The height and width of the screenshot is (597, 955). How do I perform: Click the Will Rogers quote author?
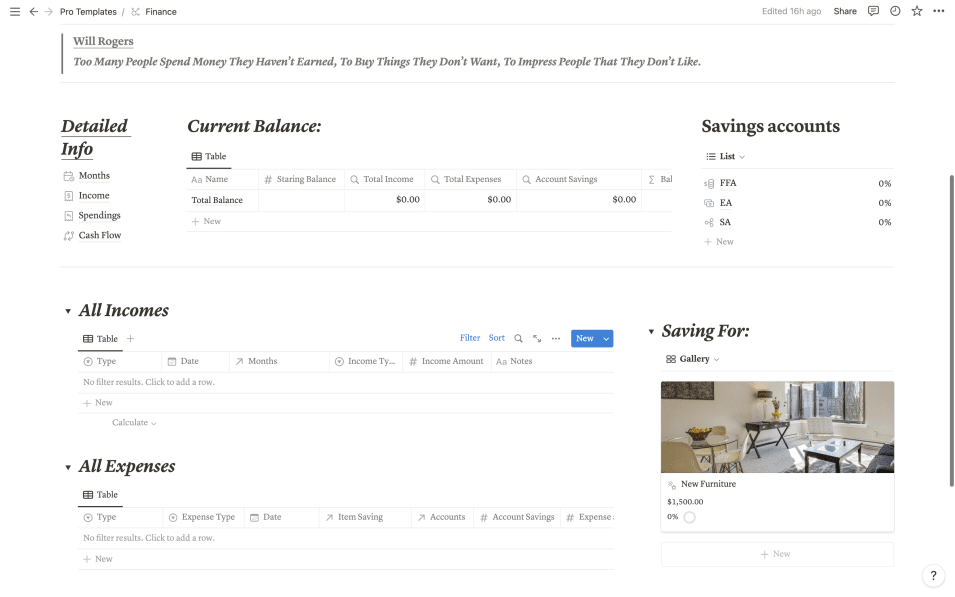click(x=103, y=41)
